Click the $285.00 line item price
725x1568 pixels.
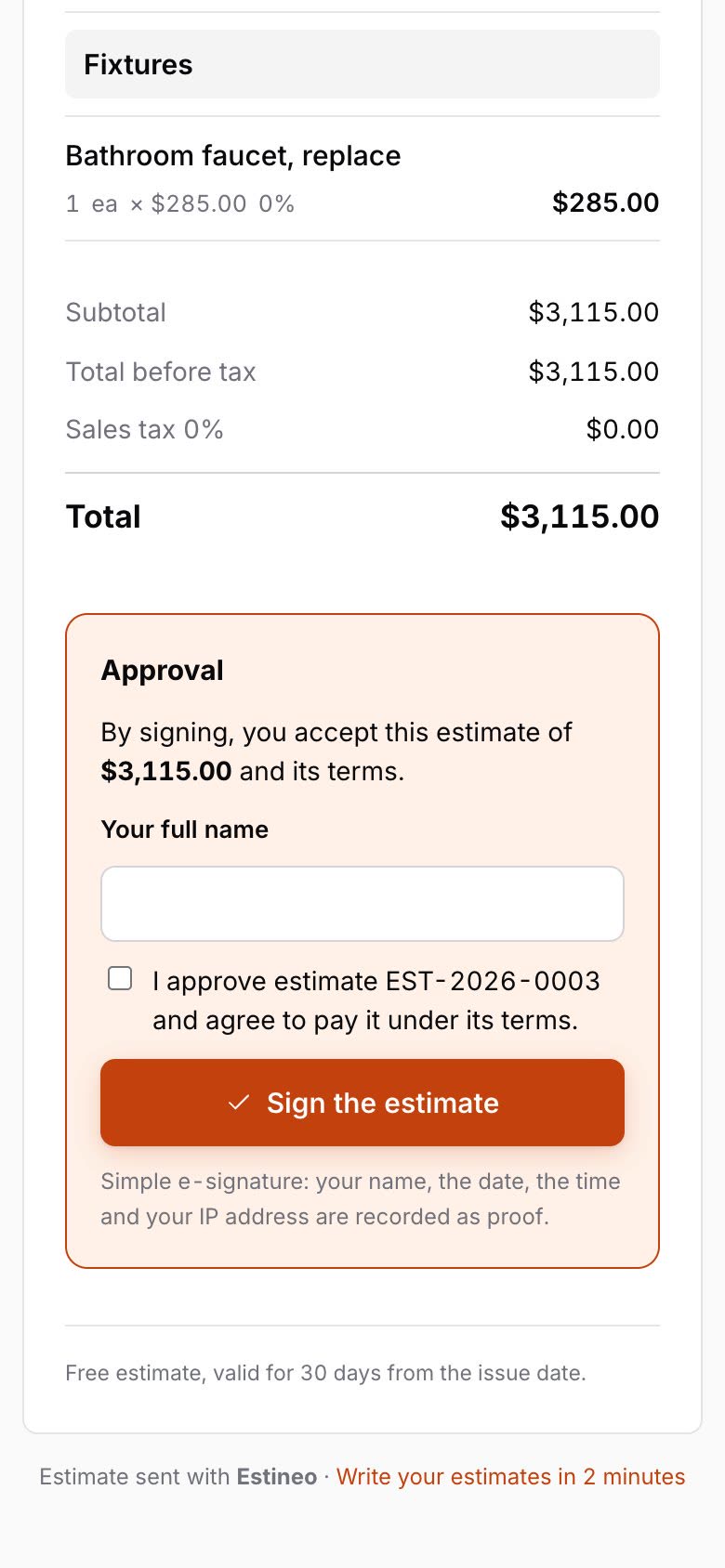[x=606, y=203]
